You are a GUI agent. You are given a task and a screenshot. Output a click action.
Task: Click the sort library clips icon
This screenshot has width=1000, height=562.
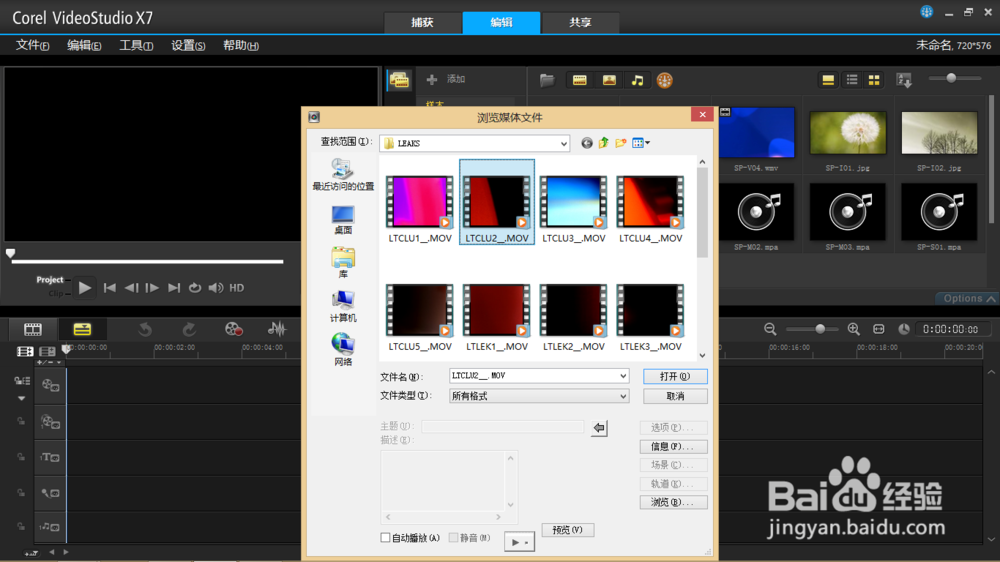coord(904,80)
